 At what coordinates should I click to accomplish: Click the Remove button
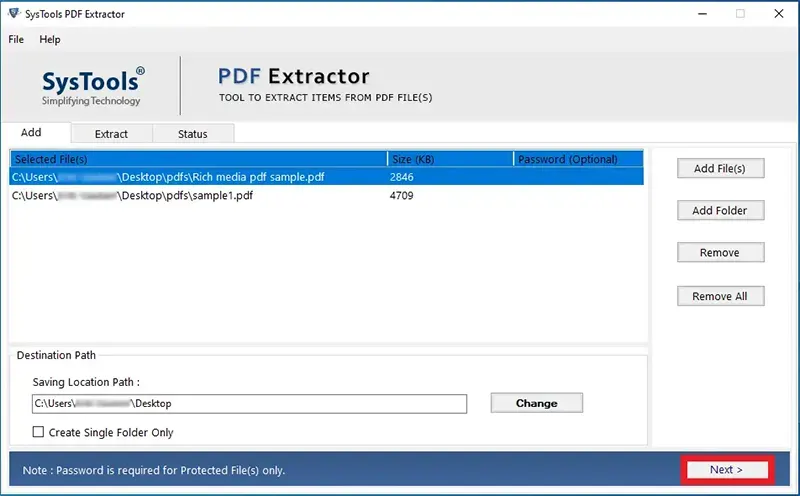(x=720, y=253)
